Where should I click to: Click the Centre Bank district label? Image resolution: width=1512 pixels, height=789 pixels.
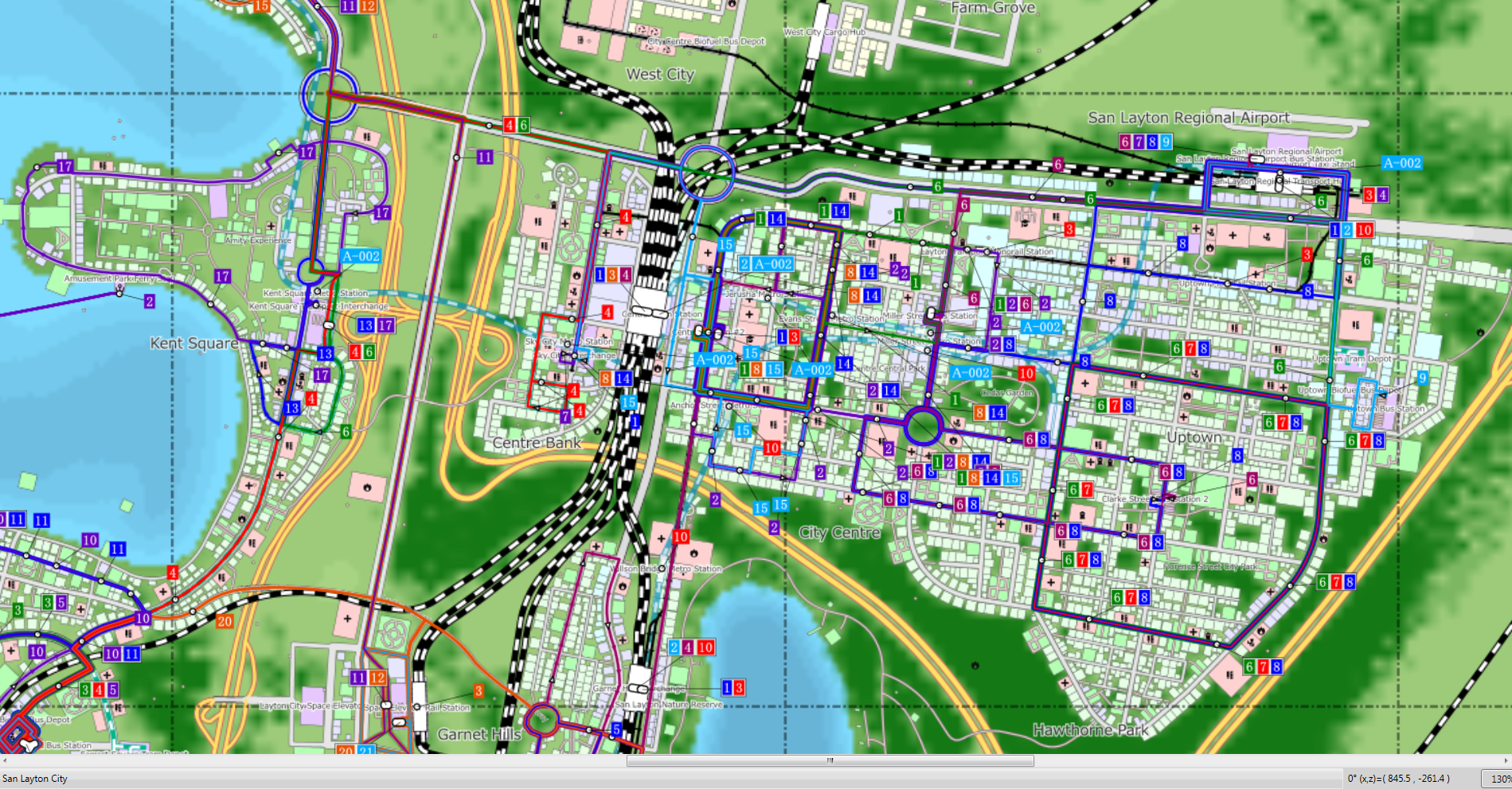(x=536, y=443)
